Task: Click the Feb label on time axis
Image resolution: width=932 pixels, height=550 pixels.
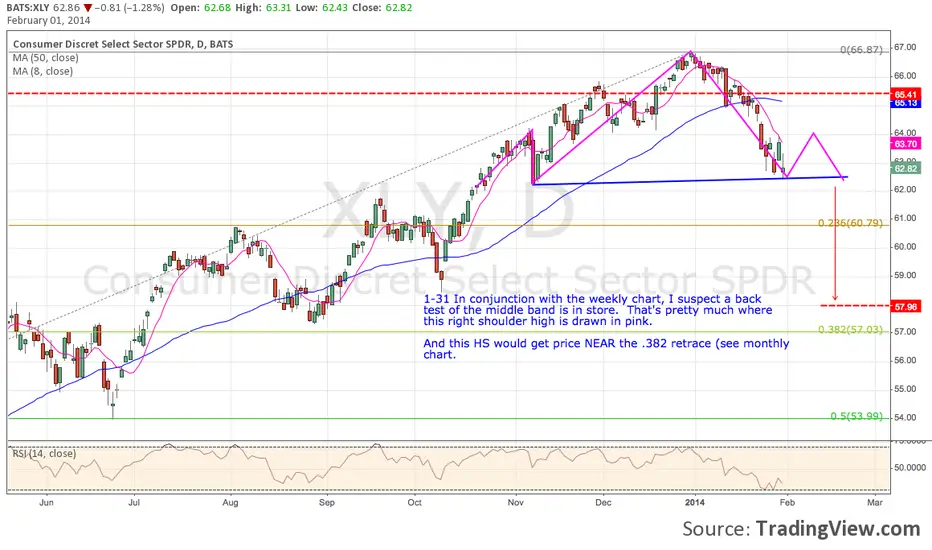Action: click(786, 502)
